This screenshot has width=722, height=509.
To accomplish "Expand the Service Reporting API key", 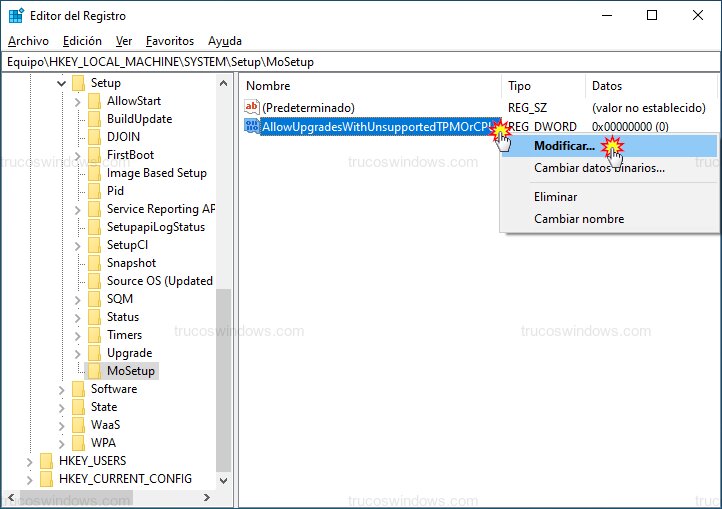I will point(77,210).
